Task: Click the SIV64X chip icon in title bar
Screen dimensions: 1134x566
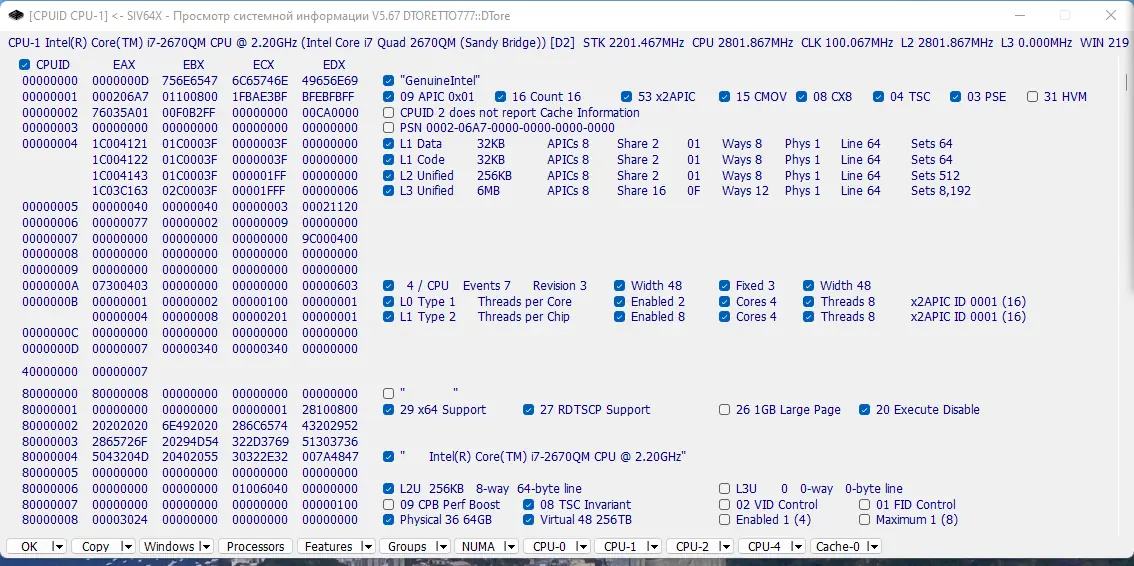Action: pyautogui.click(x=15, y=15)
